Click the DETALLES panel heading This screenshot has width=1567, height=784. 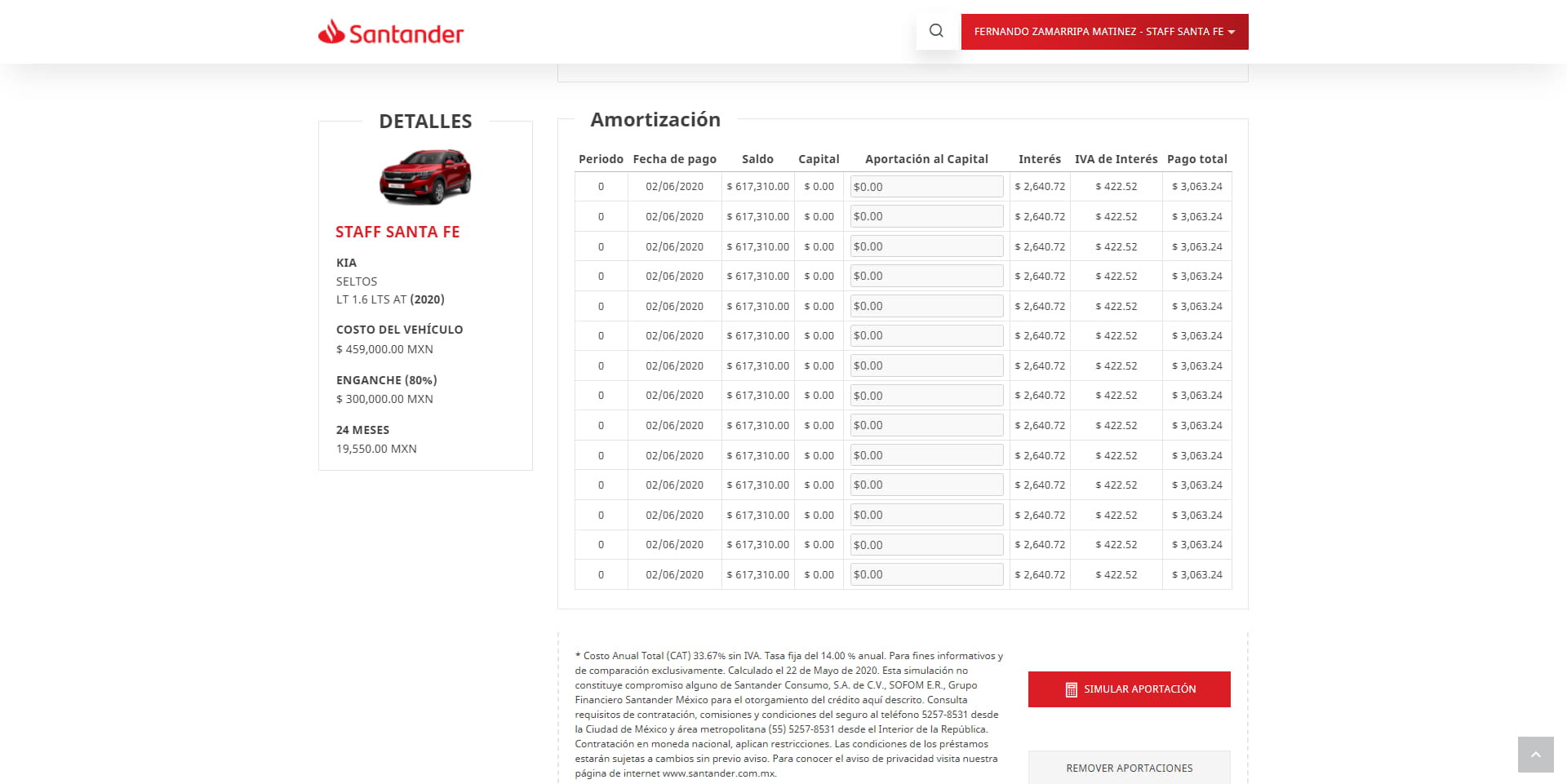pos(425,122)
